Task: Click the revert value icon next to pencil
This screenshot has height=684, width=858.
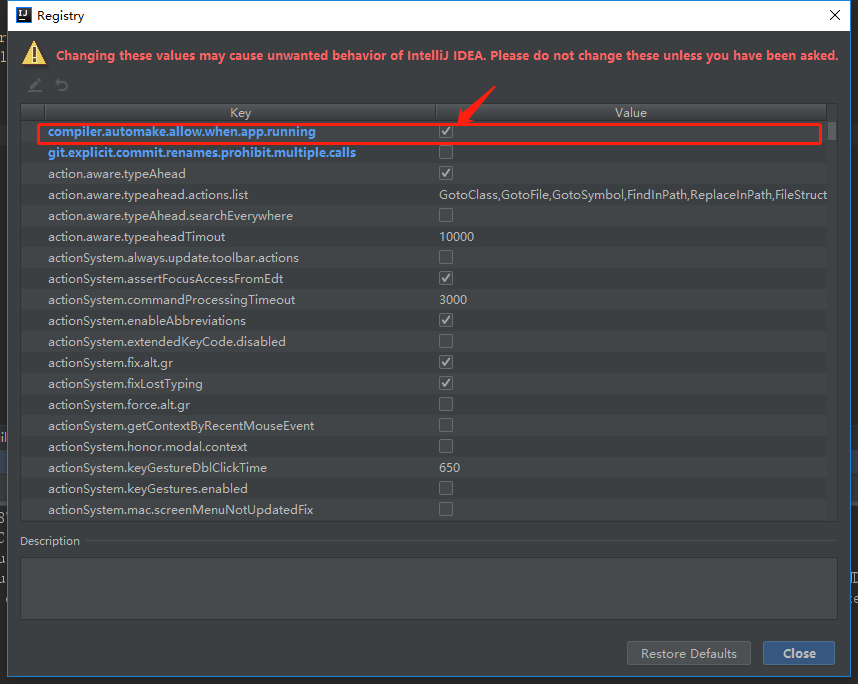Action: [x=61, y=85]
